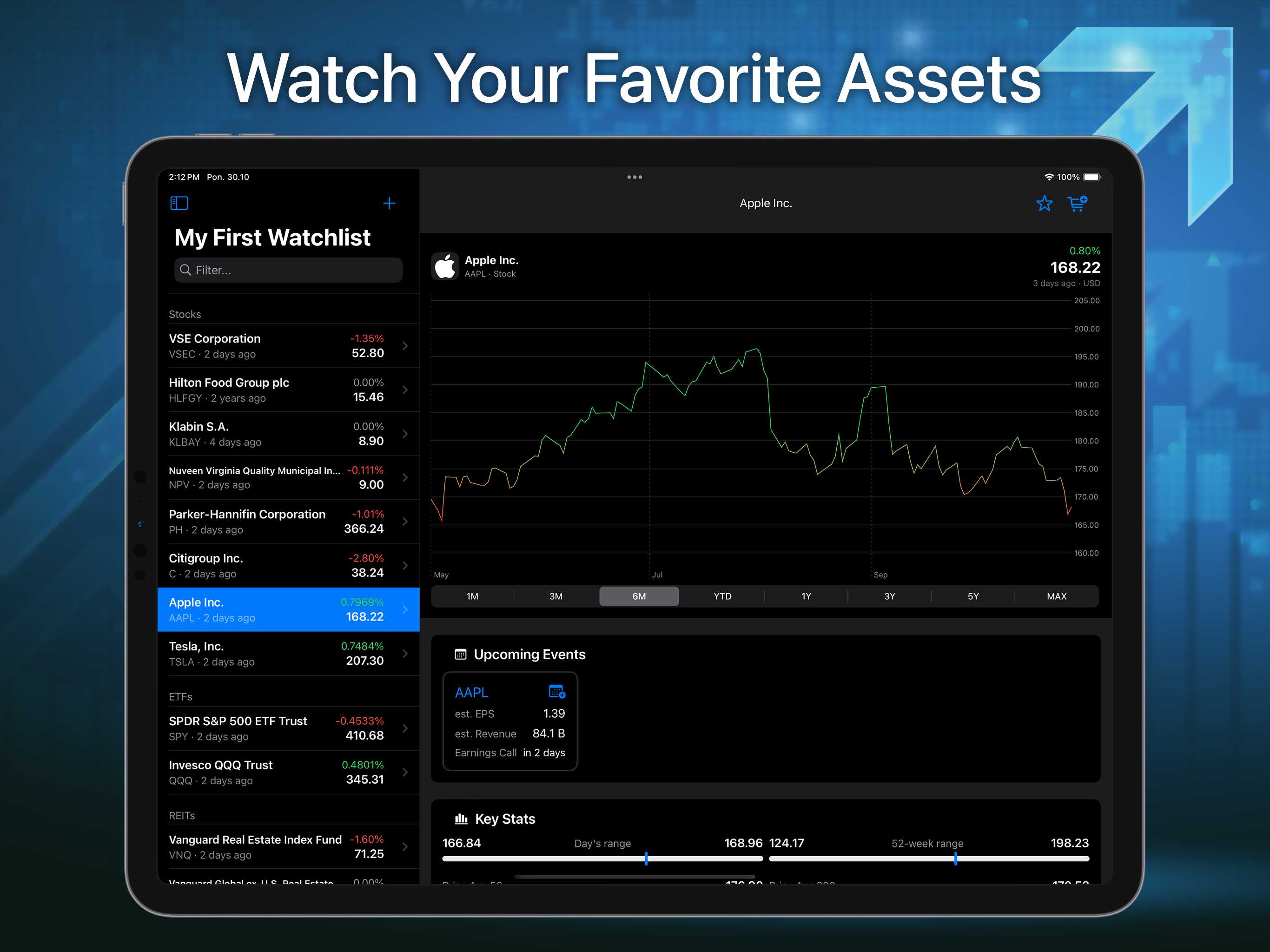
Task: Open Invesco QQQ Trust entry
Action: click(x=288, y=772)
